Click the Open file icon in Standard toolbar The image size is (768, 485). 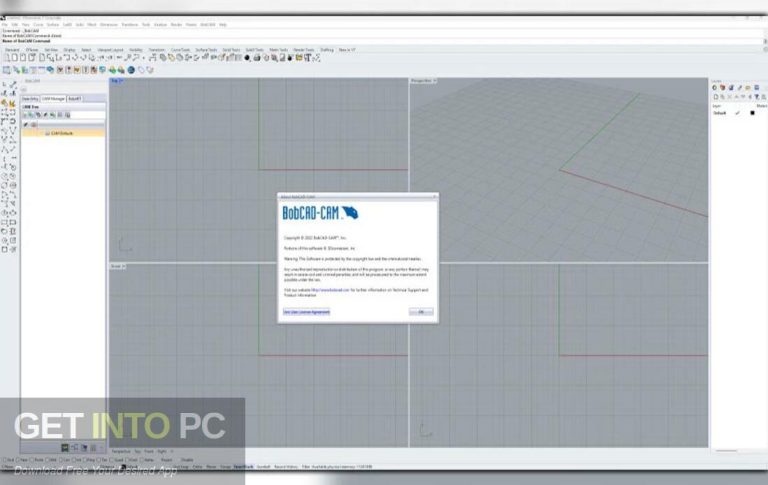click(x=12, y=57)
